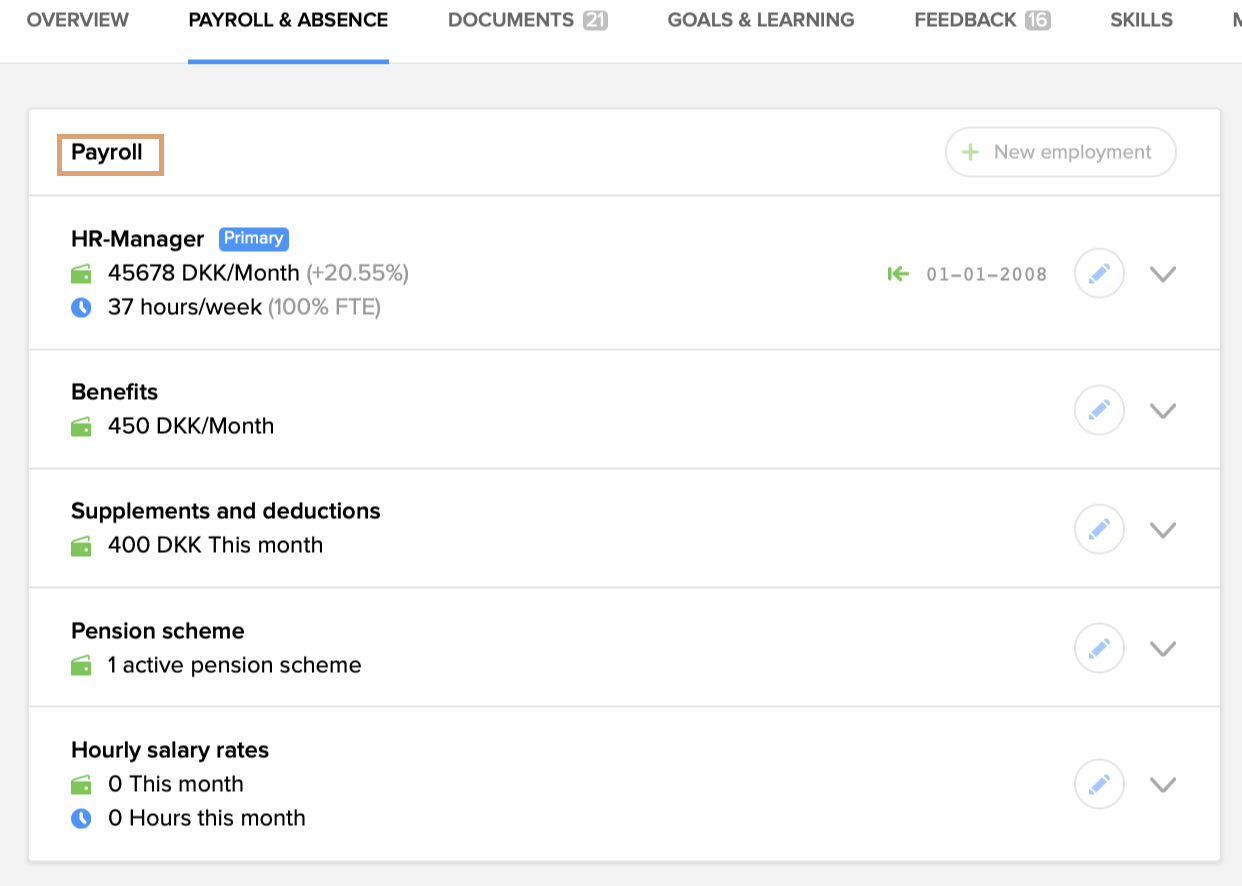Expand the Benefits section chevron
The height and width of the screenshot is (886, 1242).
point(1162,410)
